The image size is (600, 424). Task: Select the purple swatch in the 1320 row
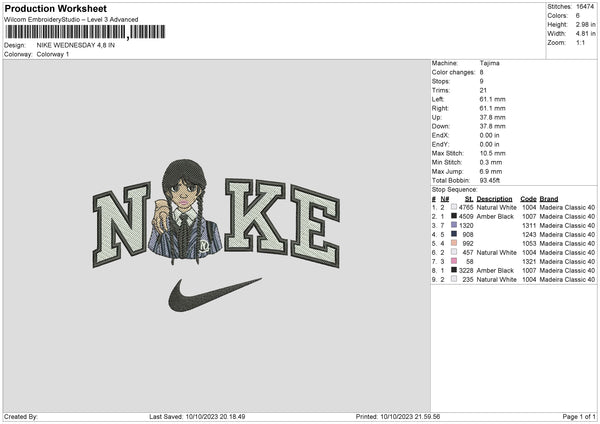pos(454,225)
